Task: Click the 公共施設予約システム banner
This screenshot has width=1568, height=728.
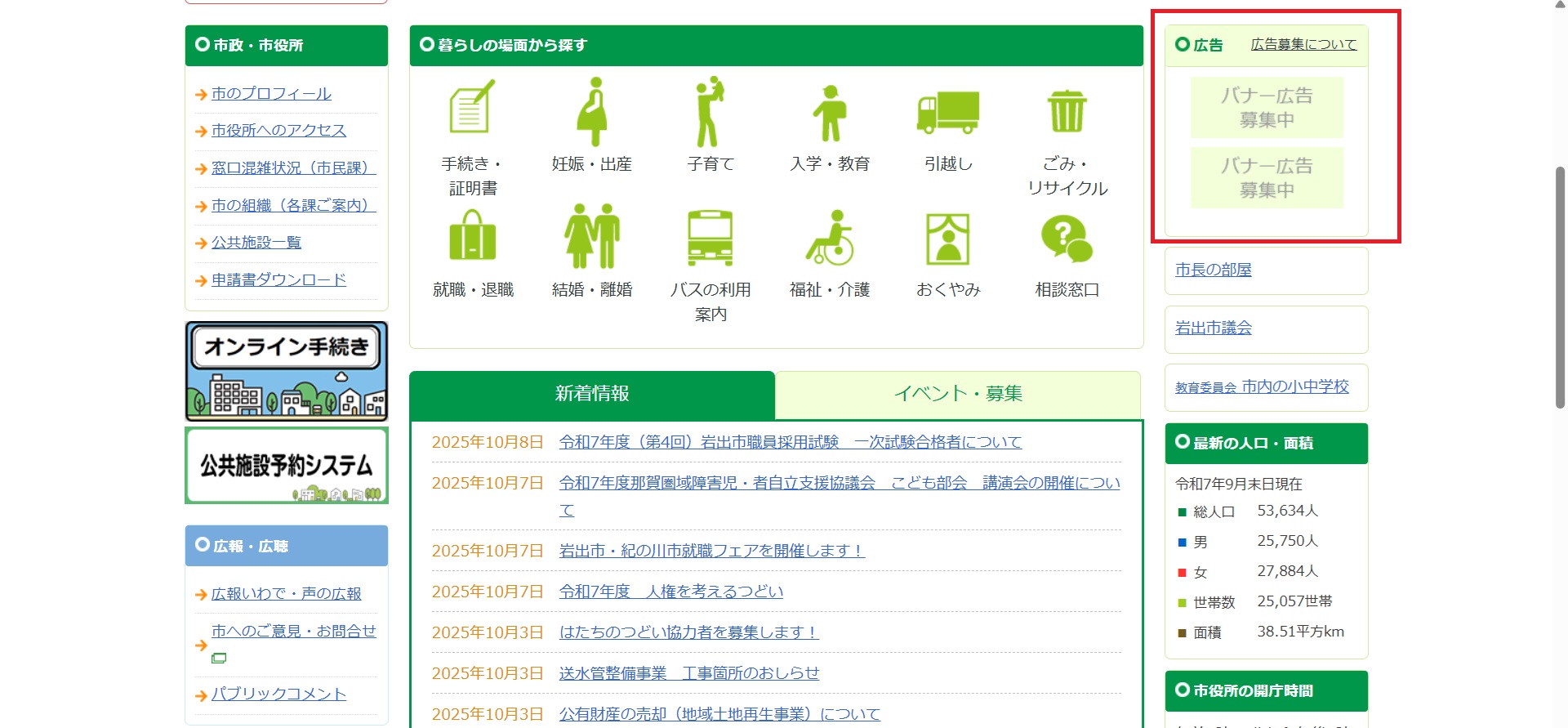Action: (x=287, y=466)
